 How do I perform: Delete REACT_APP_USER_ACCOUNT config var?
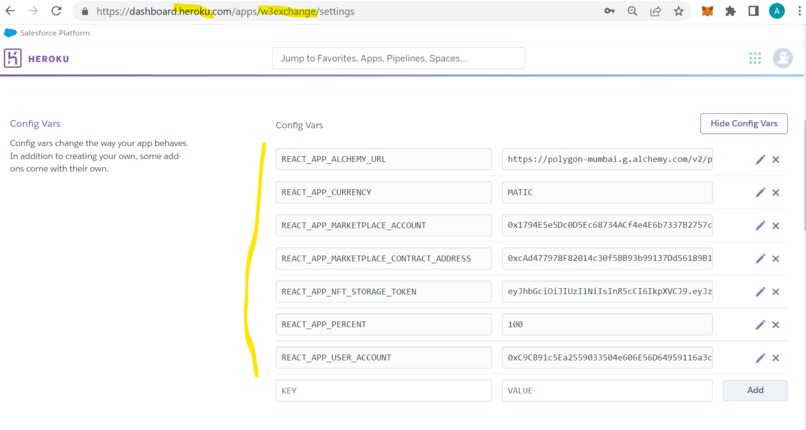[x=776, y=358]
